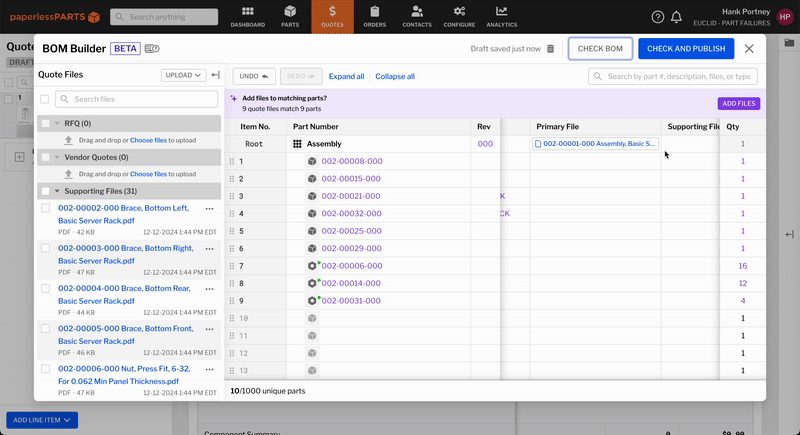Open options for 002-00006-000 Nut file
This screenshot has width=800, height=435.
point(209,369)
